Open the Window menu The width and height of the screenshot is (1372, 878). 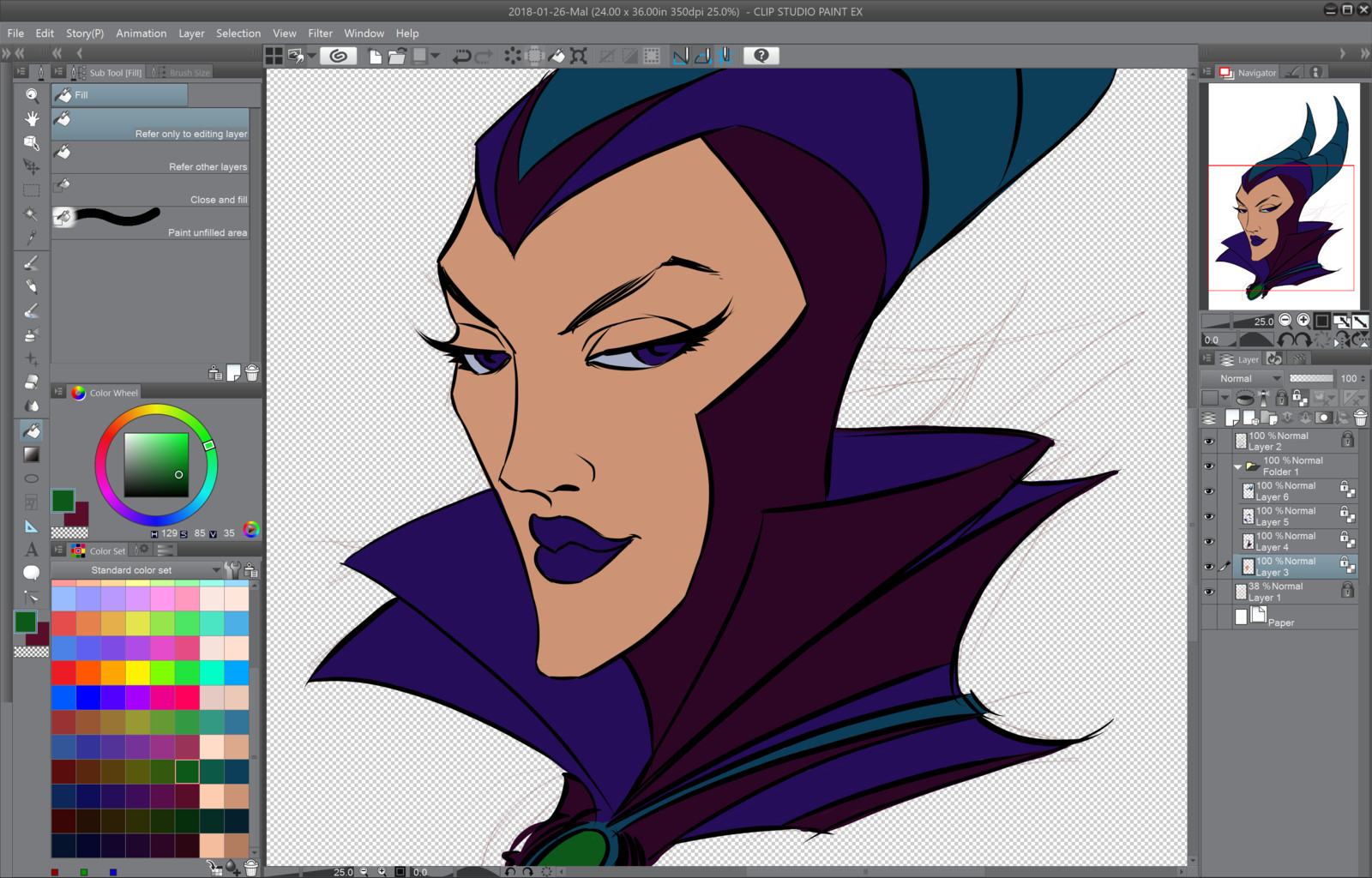(364, 33)
